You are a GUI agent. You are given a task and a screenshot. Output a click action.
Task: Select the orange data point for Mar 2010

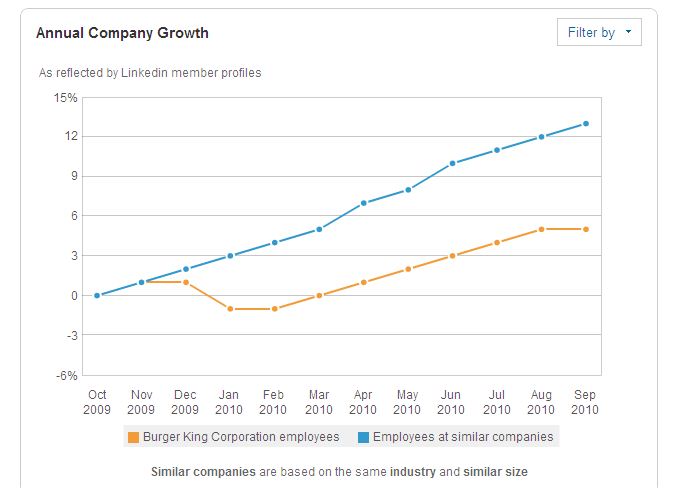point(319,296)
